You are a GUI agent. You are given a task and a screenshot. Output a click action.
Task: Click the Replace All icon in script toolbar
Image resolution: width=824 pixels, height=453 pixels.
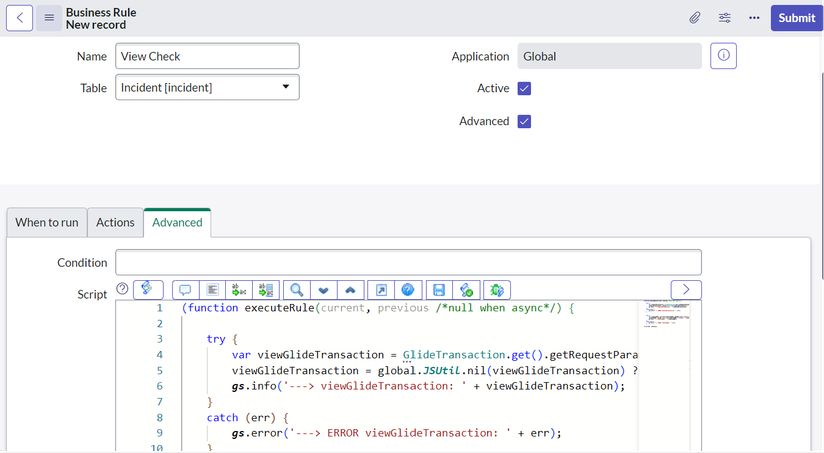266,290
